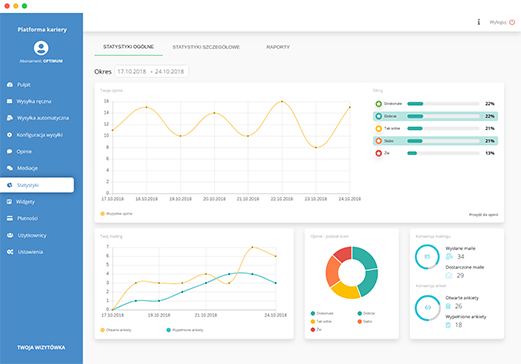Click the sent mails icon beside 34
Viewport: 521px width, 364px height.
click(449, 256)
